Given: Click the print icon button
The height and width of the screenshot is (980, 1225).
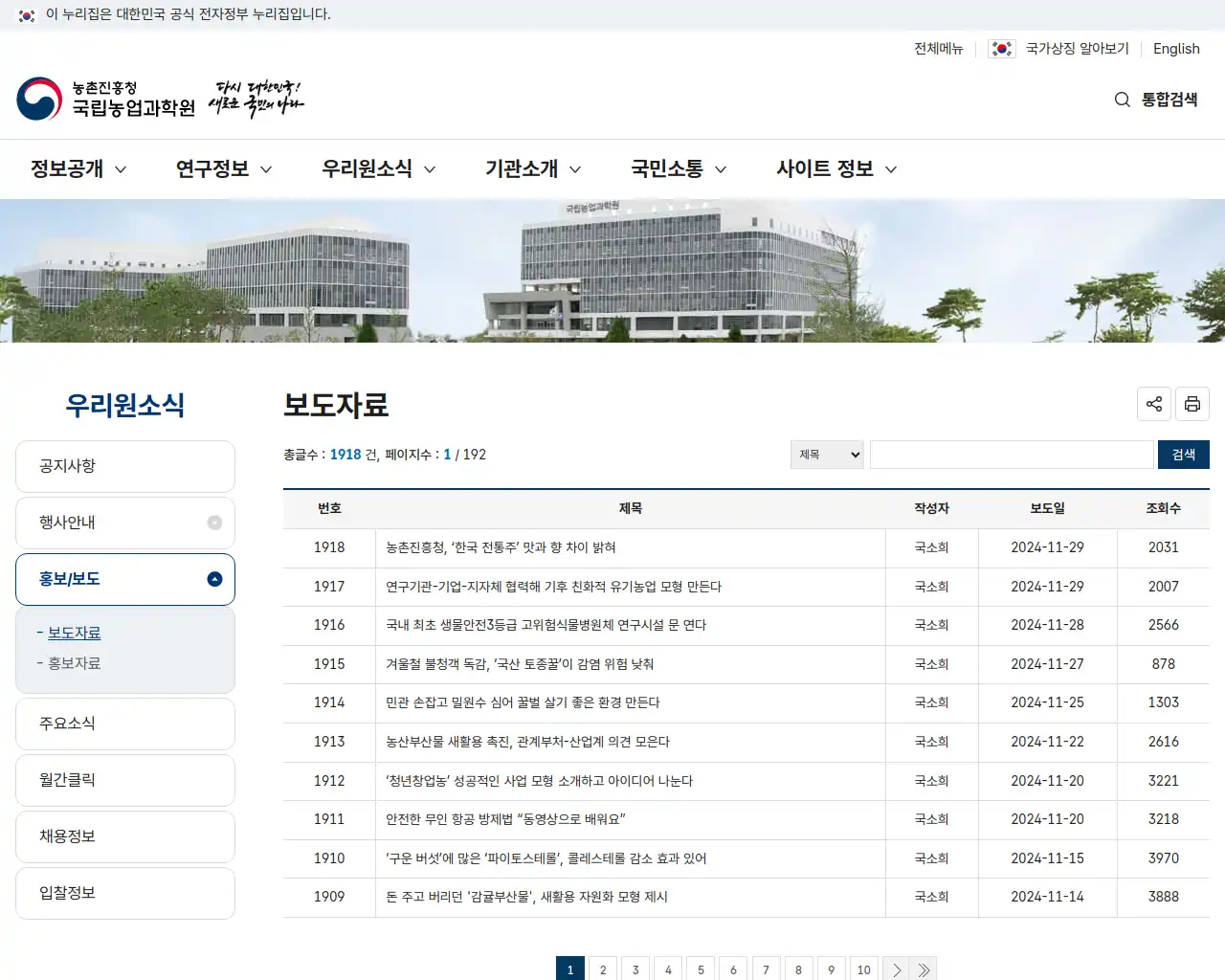Looking at the screenshot, I should coord(1192,404).
